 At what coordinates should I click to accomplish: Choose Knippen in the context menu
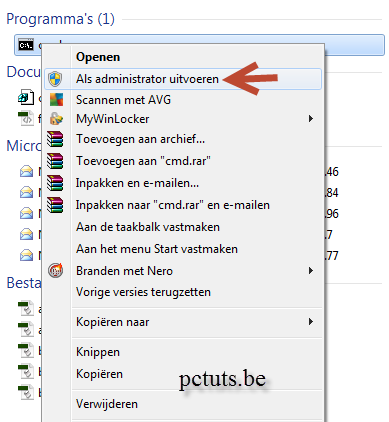[x=98, y=352]
